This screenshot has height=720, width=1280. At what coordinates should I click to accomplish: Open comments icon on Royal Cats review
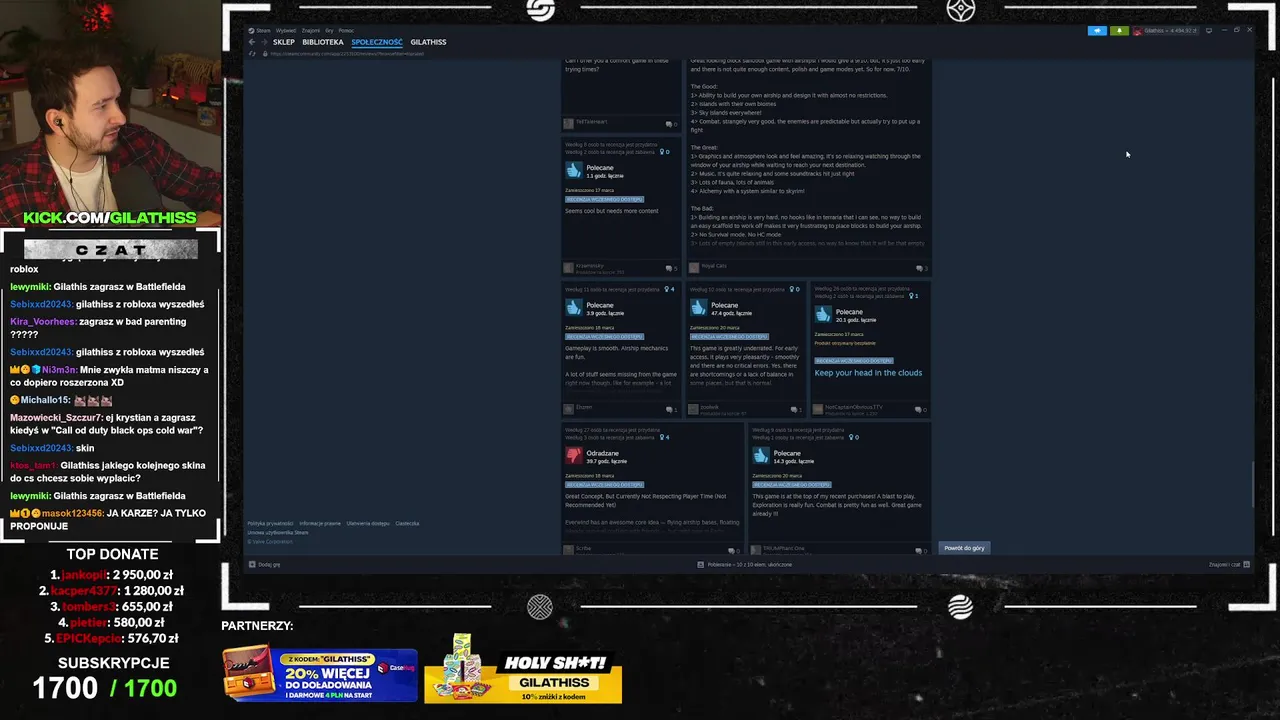pos(921,268)
